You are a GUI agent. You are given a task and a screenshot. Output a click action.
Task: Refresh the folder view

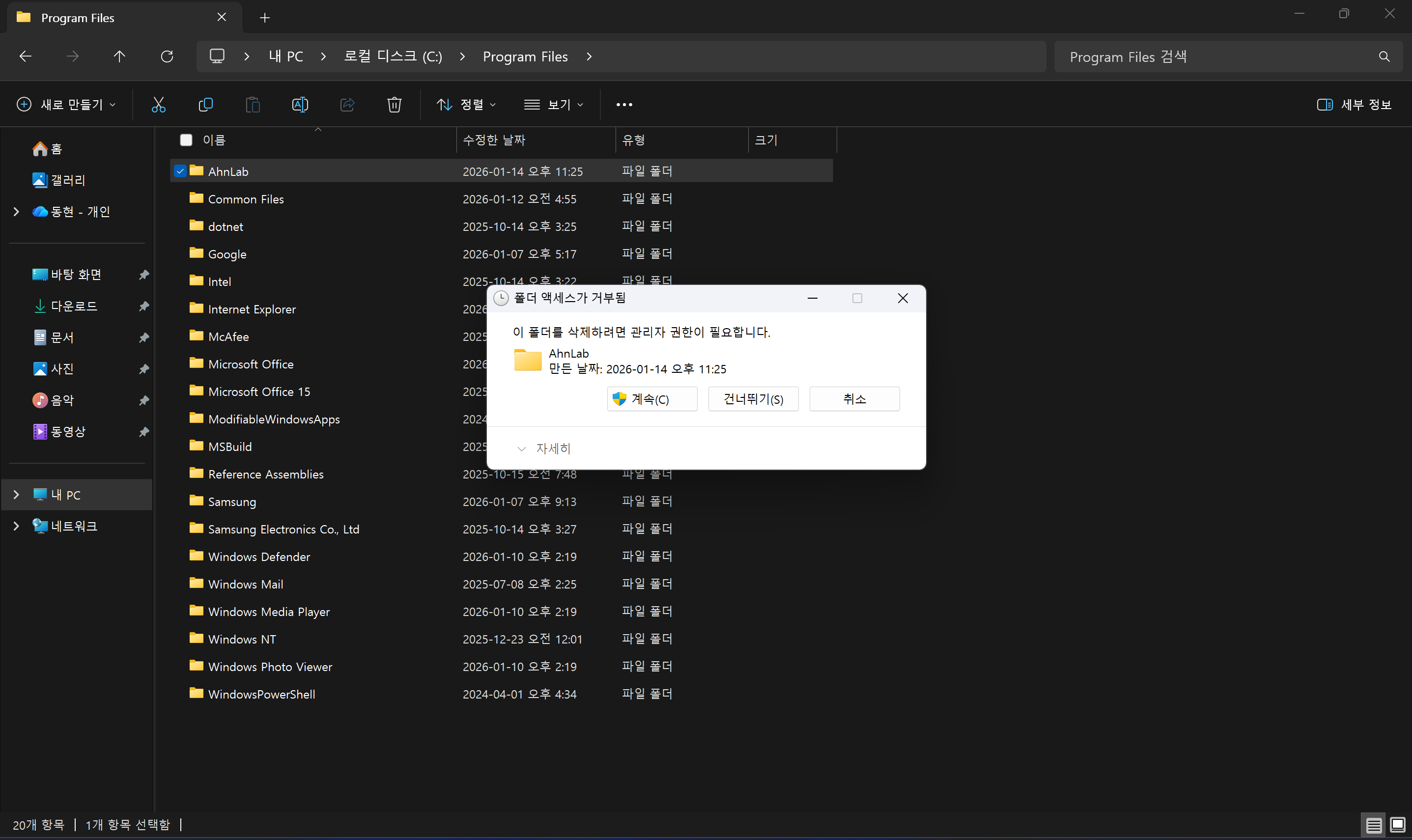tap(167, 56)
